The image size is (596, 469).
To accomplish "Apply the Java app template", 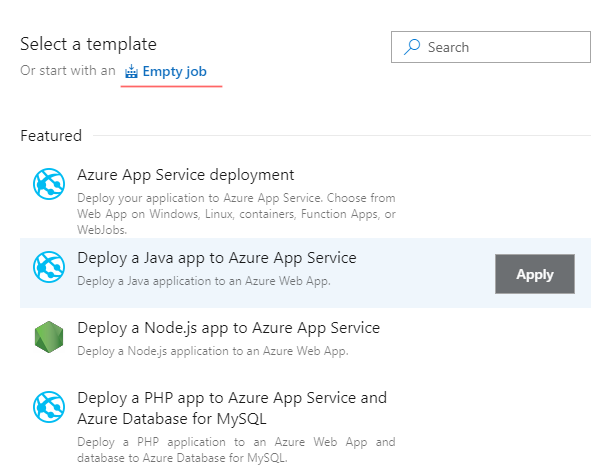I will click(x=535, y=274).
